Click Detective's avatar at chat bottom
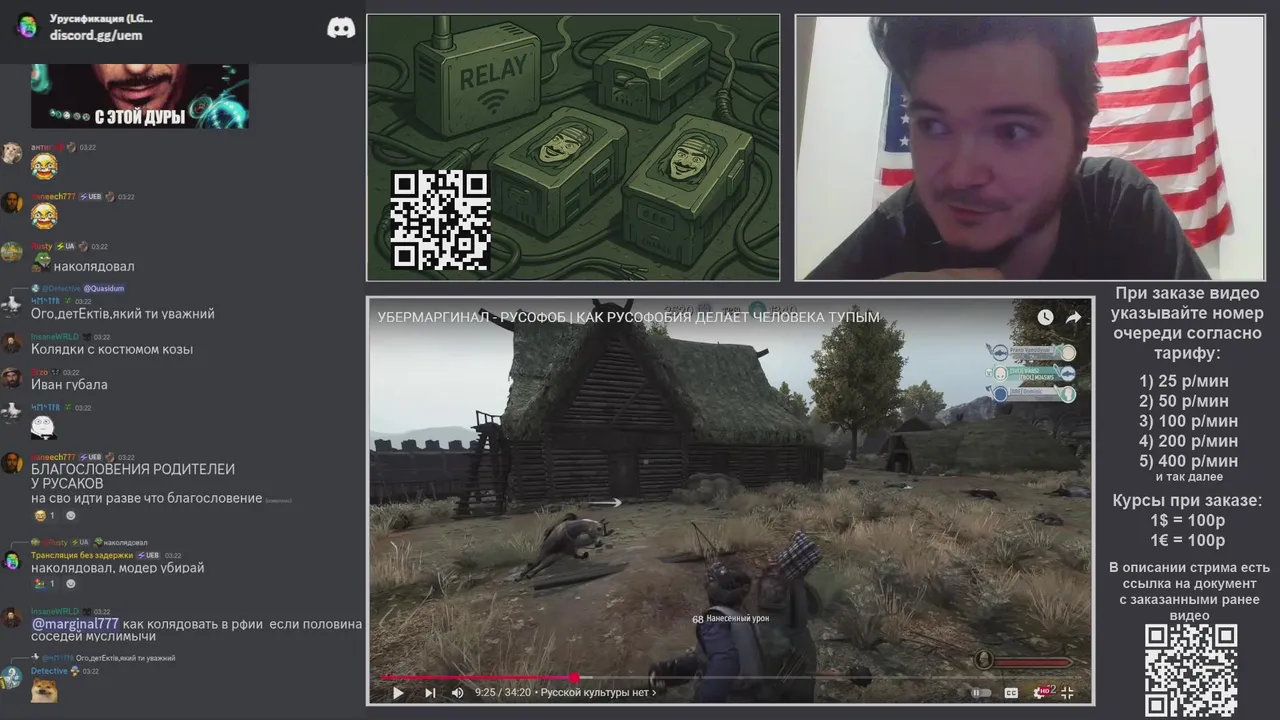 [x=12, y=677]
